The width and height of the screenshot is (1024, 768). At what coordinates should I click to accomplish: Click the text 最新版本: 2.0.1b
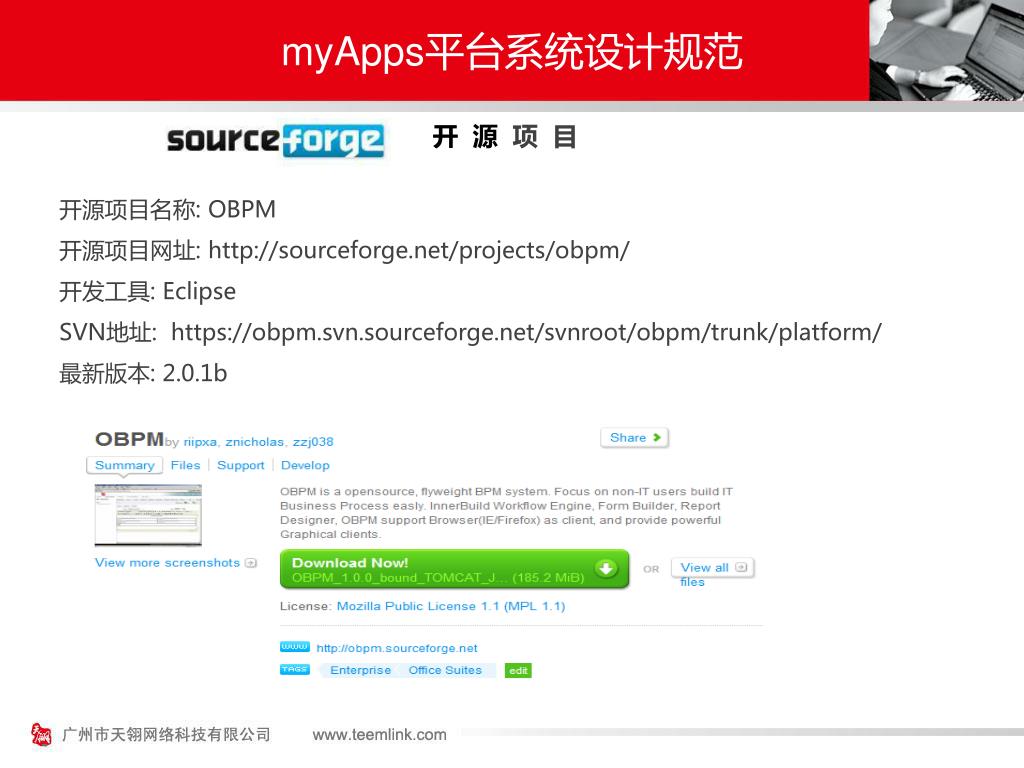[143, 374]
